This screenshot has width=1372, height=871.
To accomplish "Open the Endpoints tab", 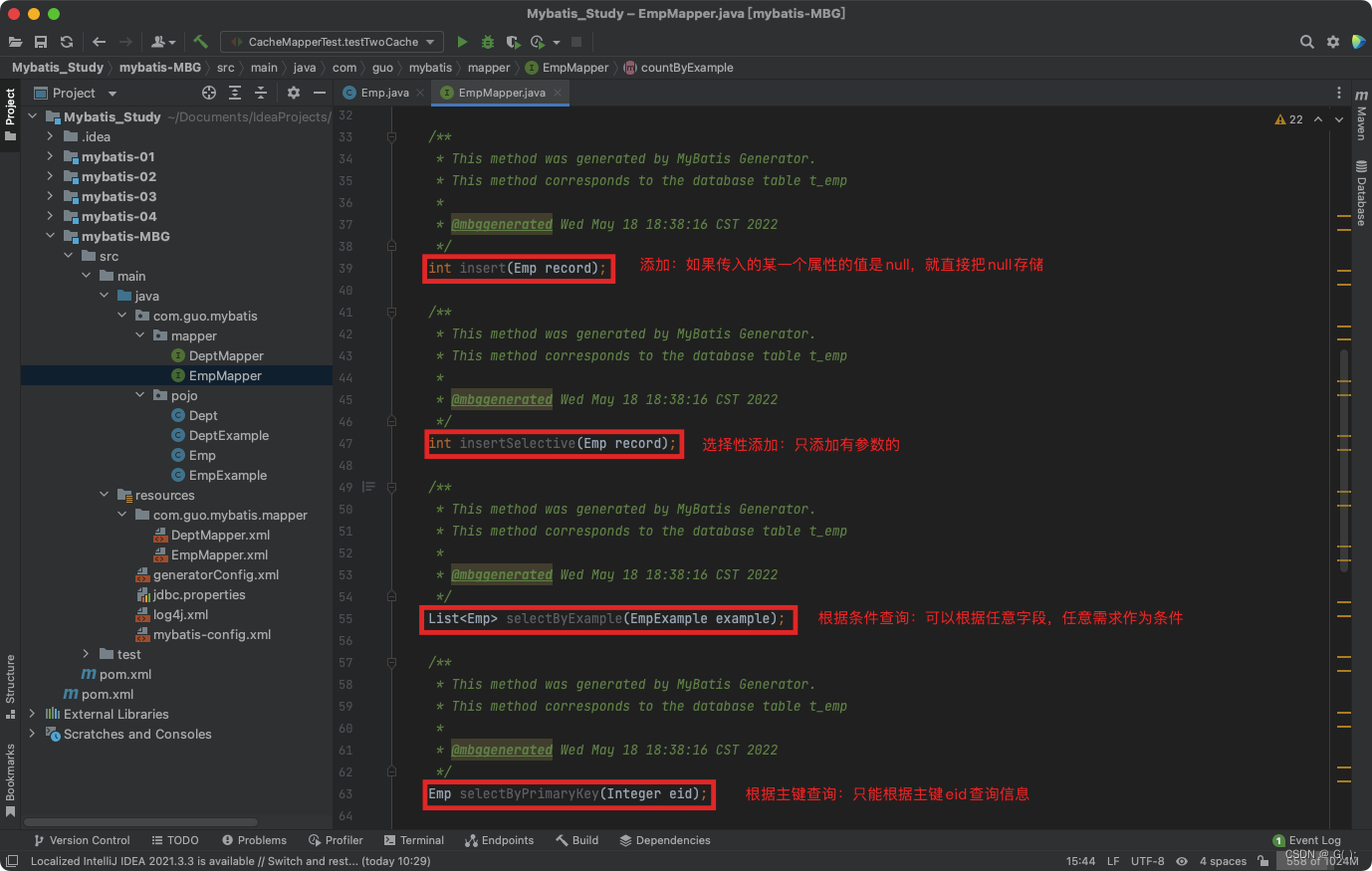I will [x=500, y=840].
